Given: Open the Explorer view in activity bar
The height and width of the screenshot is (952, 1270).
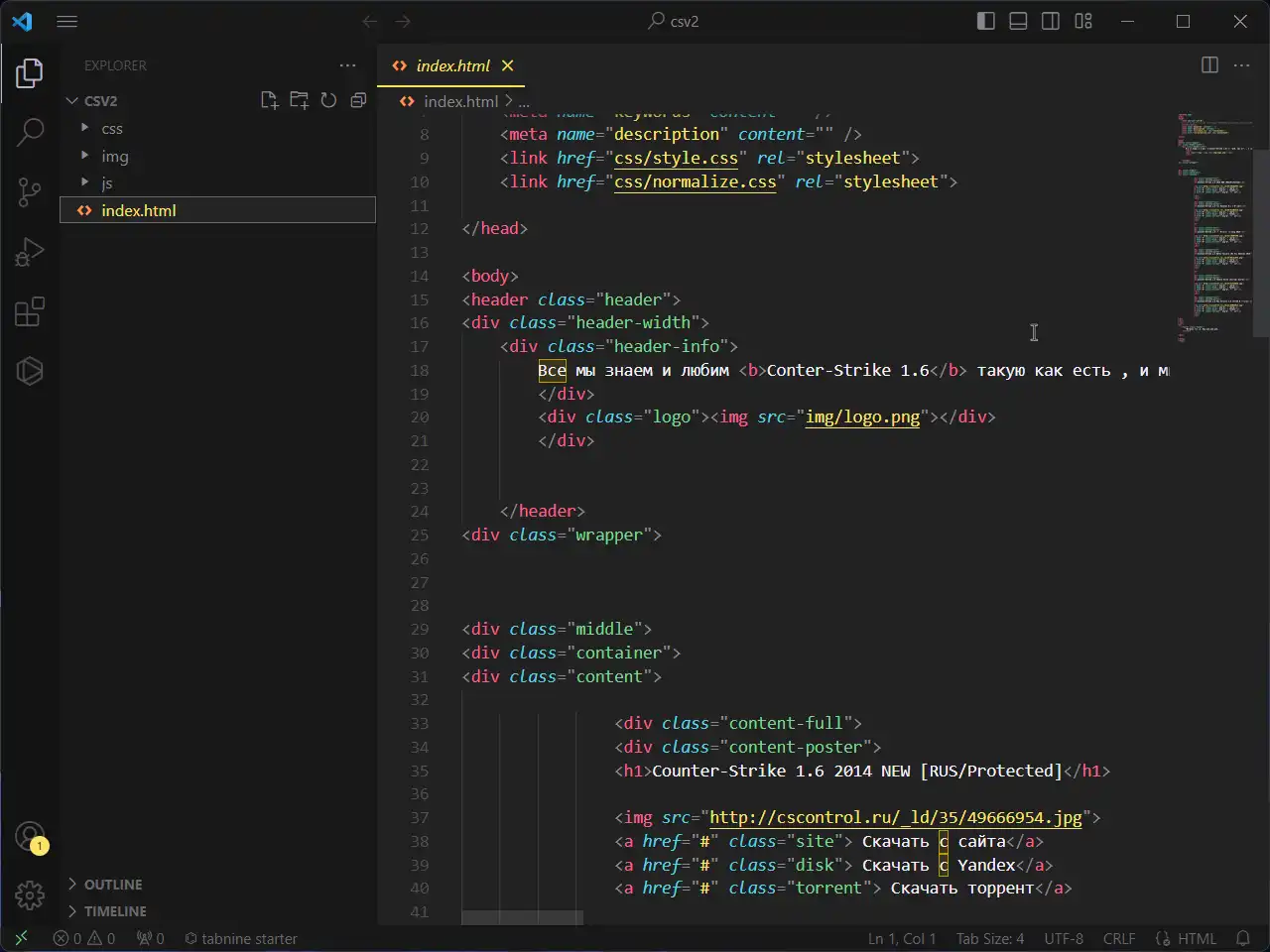Looking at the screenshot, I should pyautogui.click(x=30, y=72).
